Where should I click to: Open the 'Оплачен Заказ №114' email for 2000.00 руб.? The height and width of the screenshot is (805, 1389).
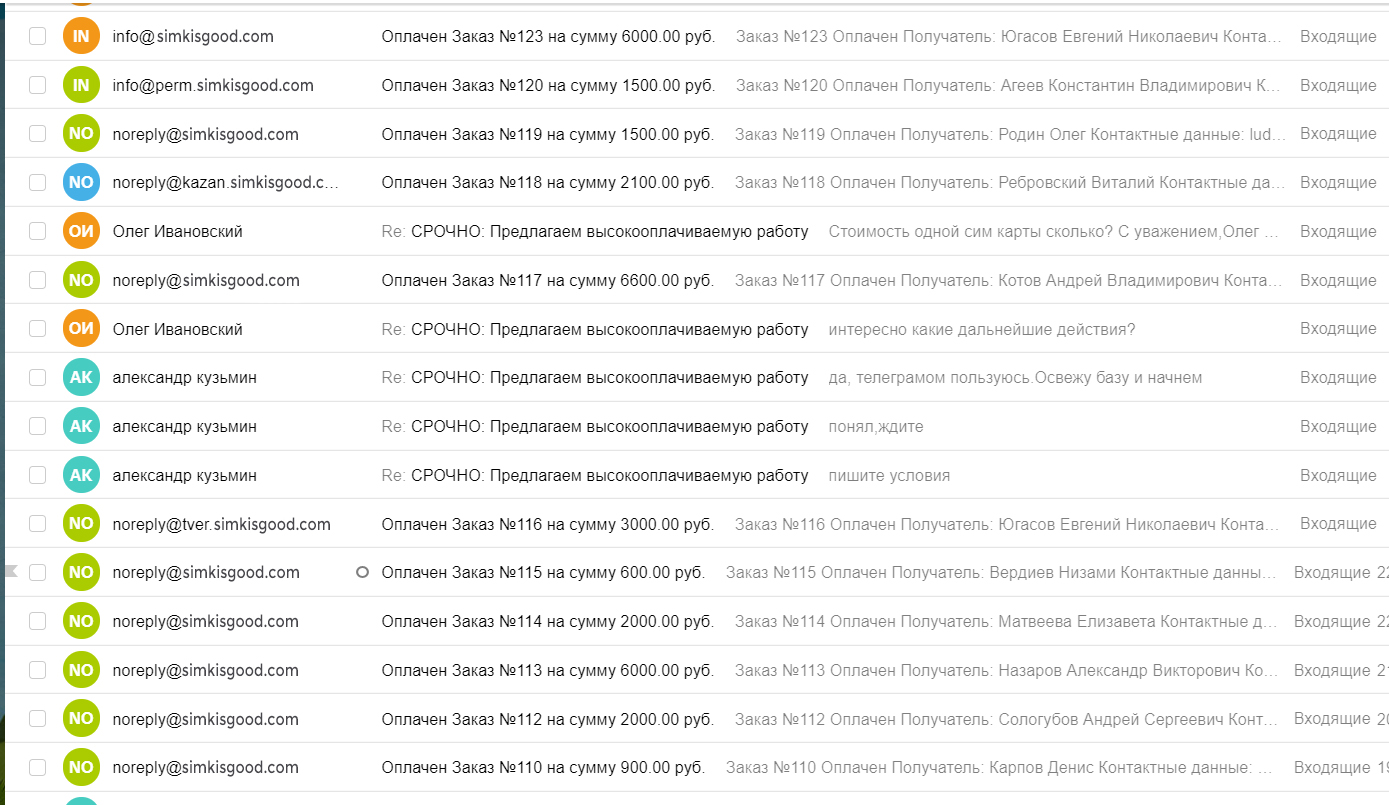pyautogui.click(x=548, y=622)
